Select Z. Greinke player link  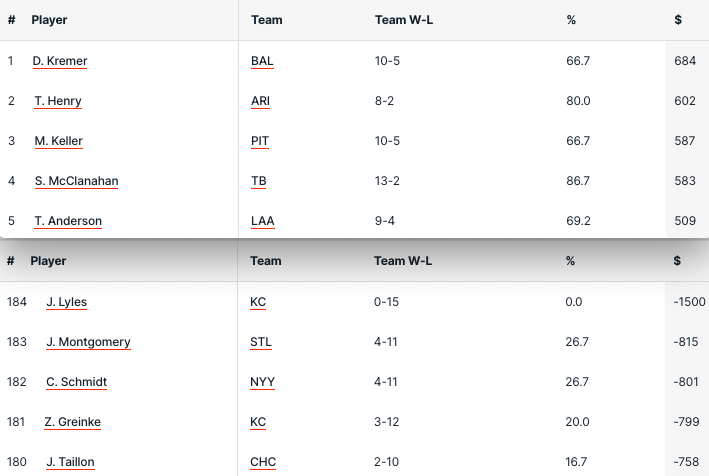(x=72, y=422)
